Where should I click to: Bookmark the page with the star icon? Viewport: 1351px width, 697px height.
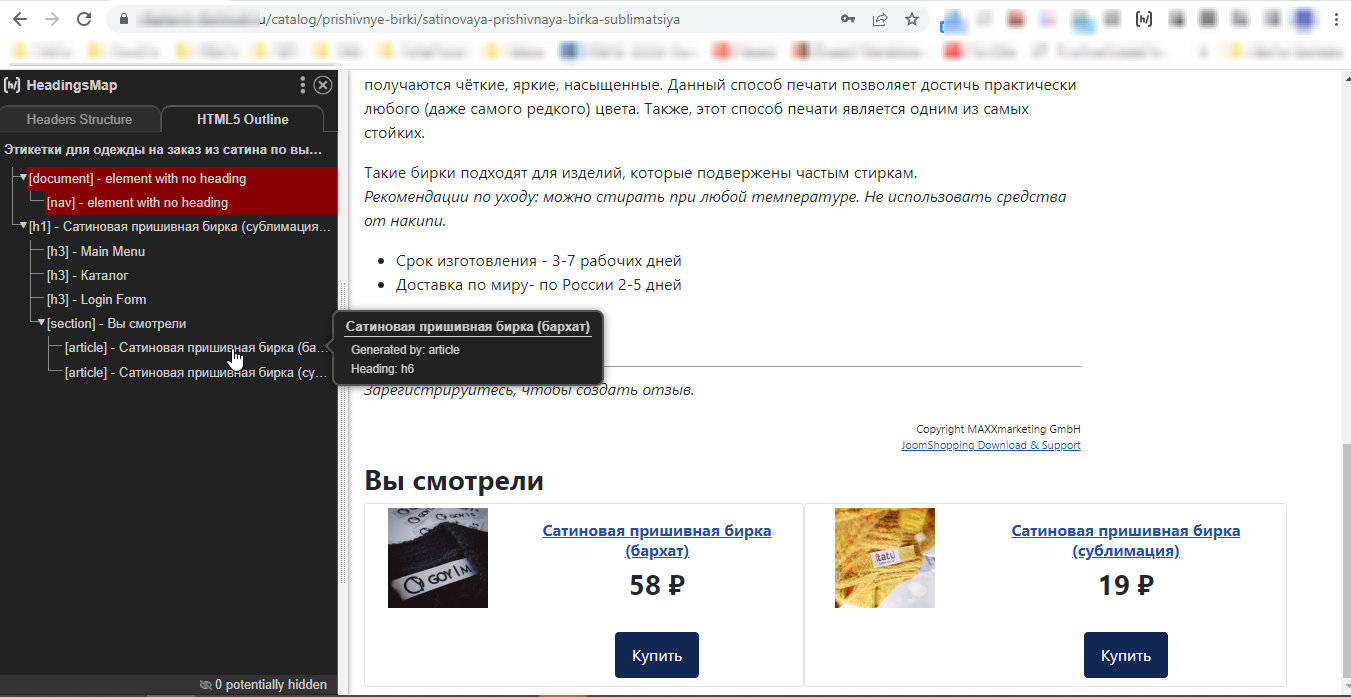point(911,18)
